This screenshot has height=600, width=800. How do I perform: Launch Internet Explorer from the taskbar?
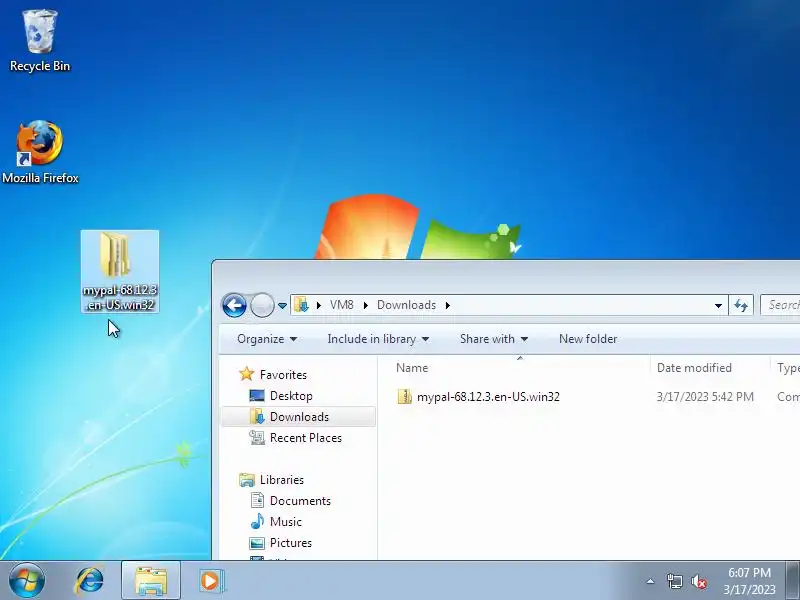pyautogui.click(x=90, y=581)
